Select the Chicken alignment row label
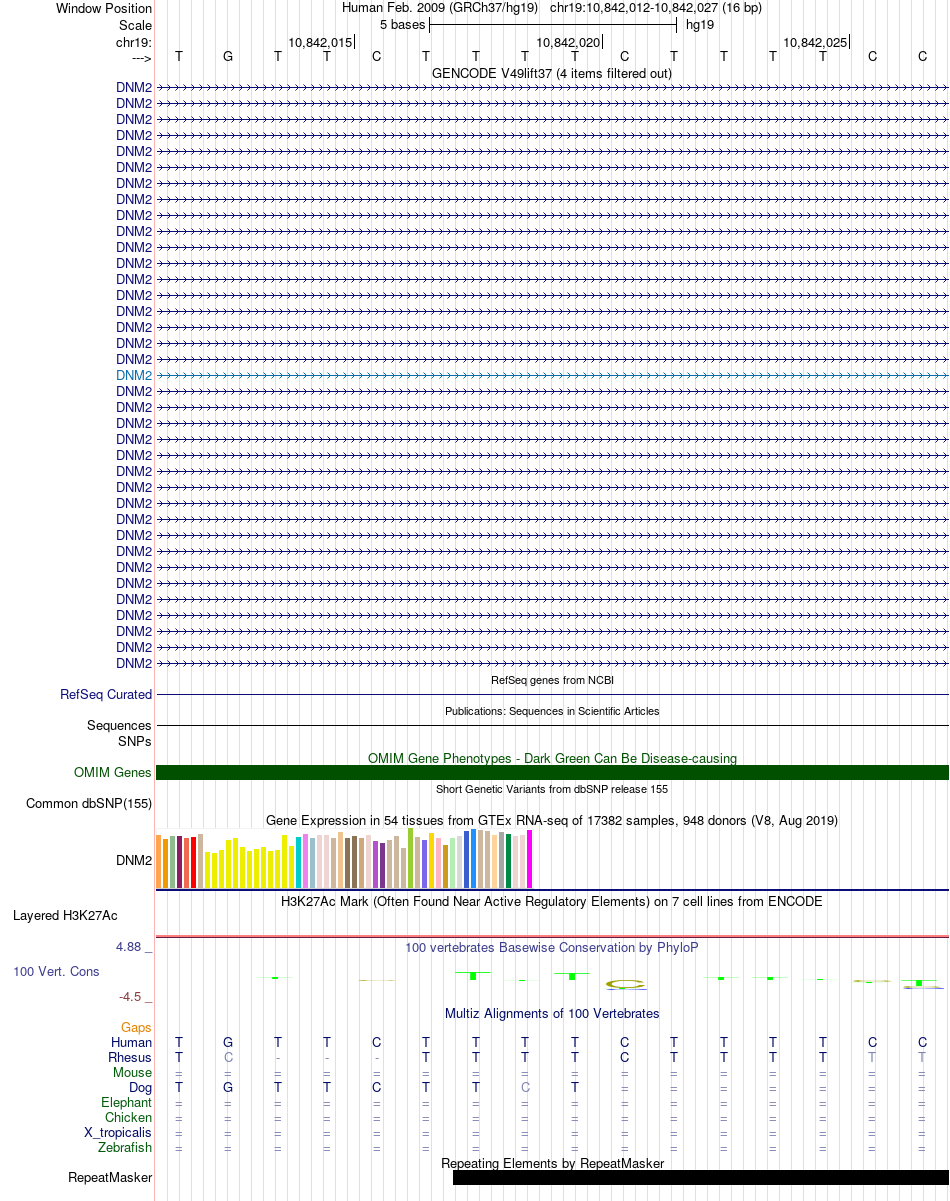 [129, 1117]
